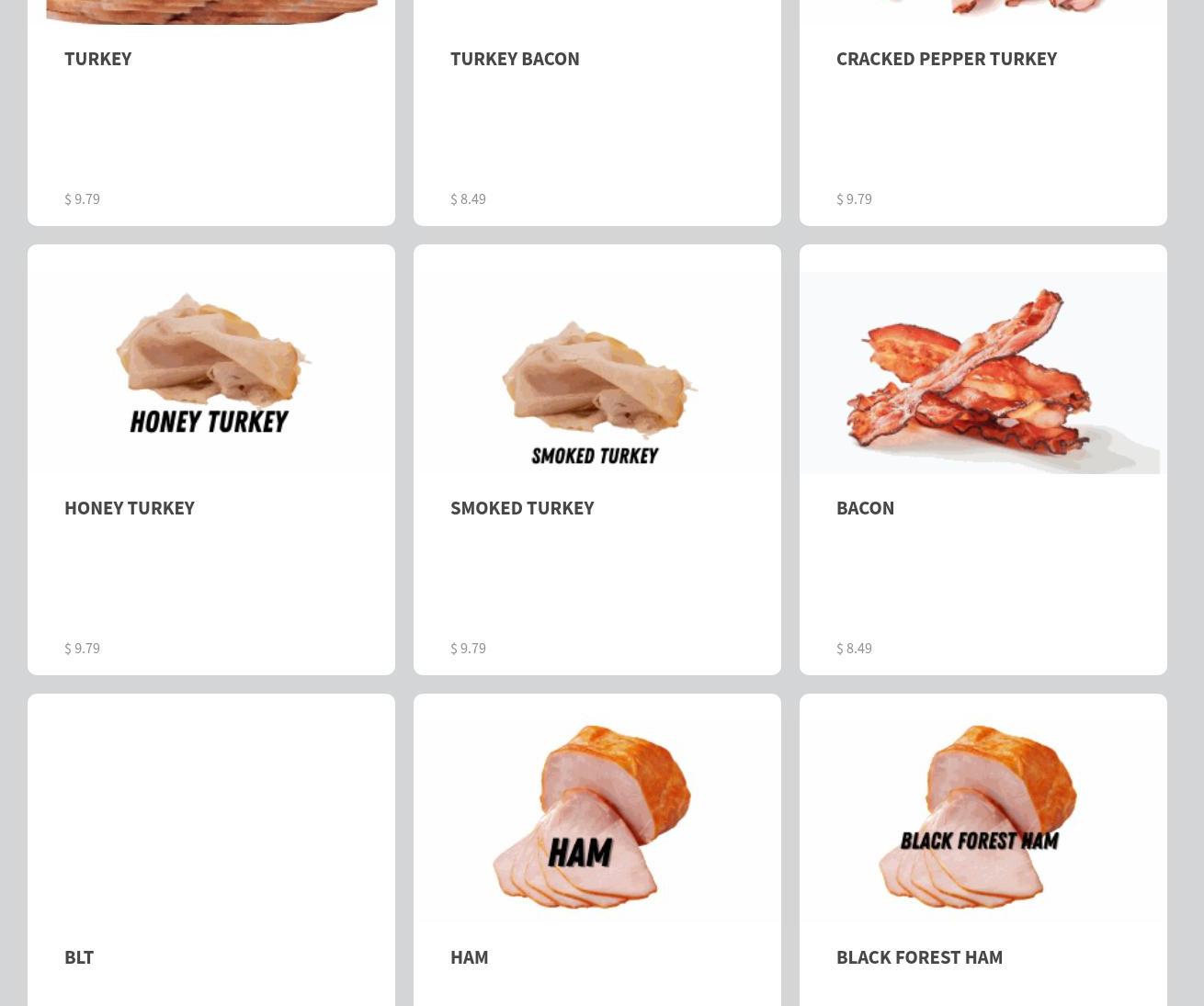Click the Turkey Bacon $8.49 price
The width and height of the screenshot is (1204, 1006).
468,198
